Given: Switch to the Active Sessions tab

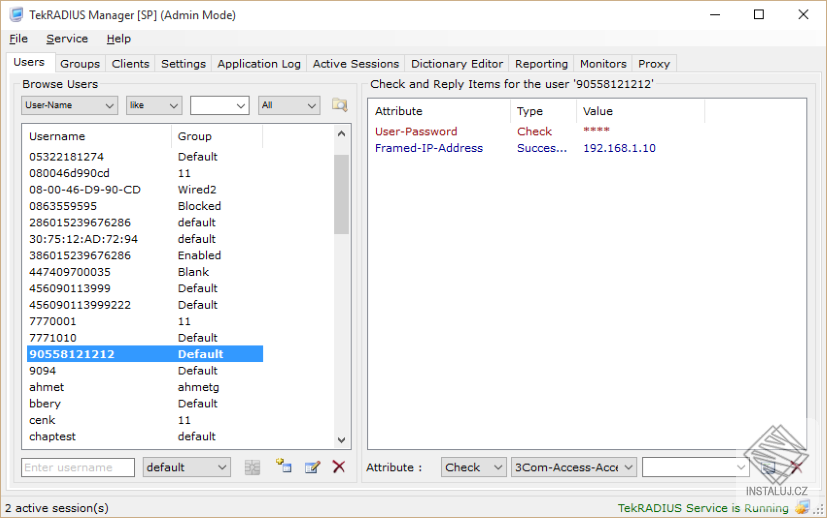Looking at the screenshot, I should click(355, 64).
